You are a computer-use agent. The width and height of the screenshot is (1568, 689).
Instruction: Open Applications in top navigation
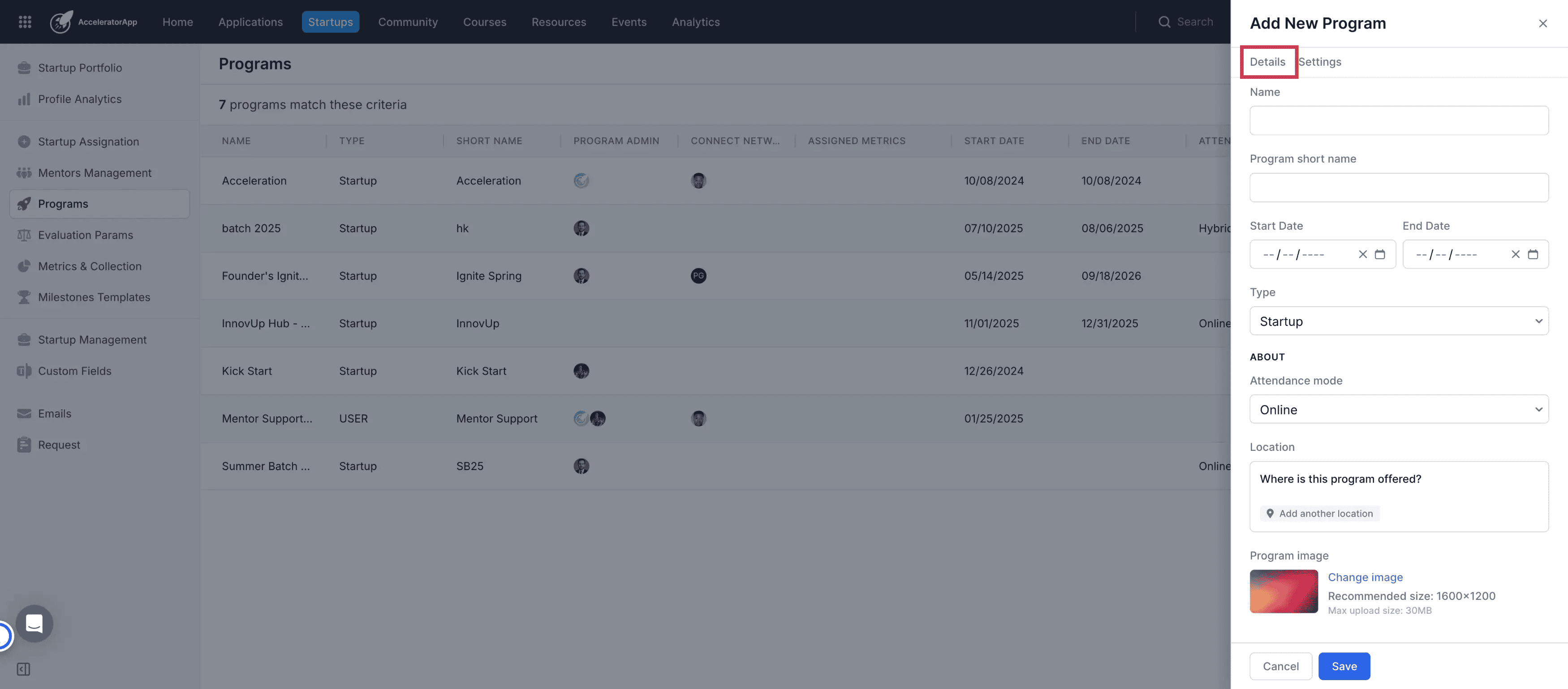[x=250, y=22]
